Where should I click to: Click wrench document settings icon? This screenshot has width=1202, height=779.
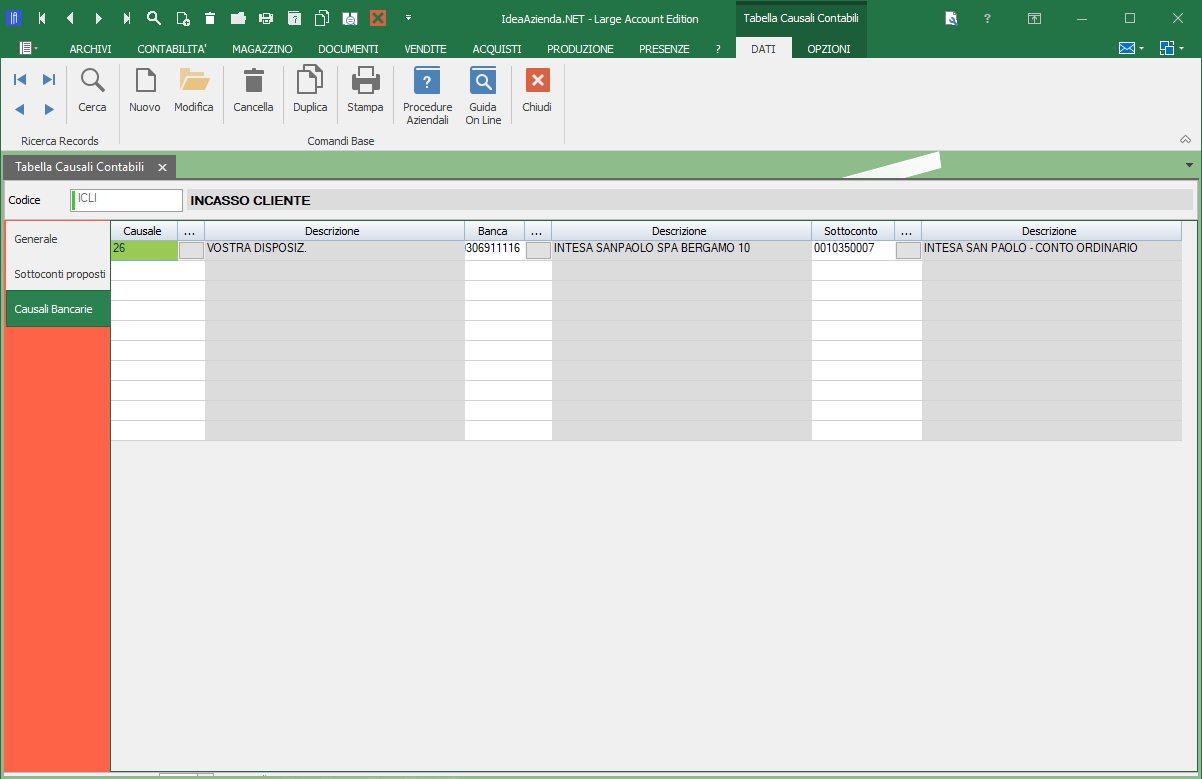click(x=951, y=18)
